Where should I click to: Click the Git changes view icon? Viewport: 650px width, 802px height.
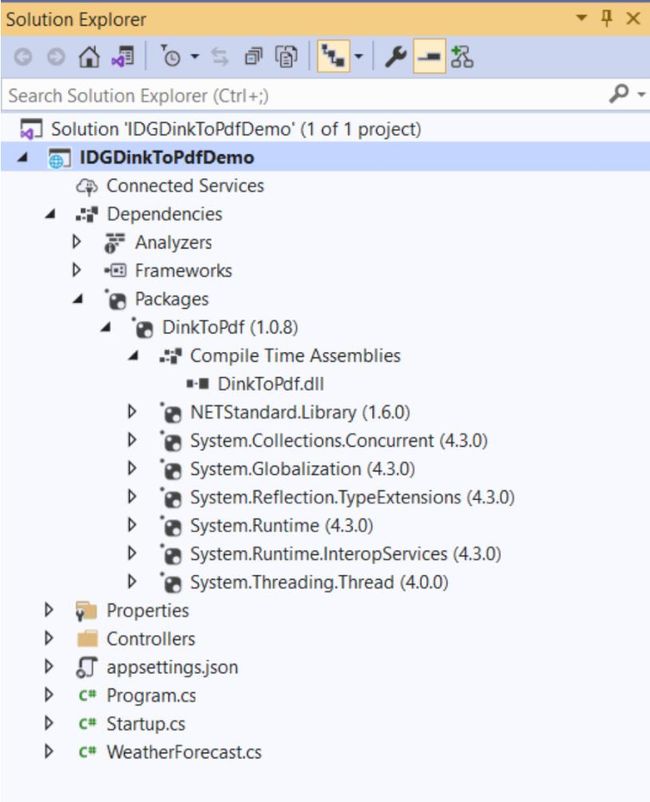coord(462,56)
